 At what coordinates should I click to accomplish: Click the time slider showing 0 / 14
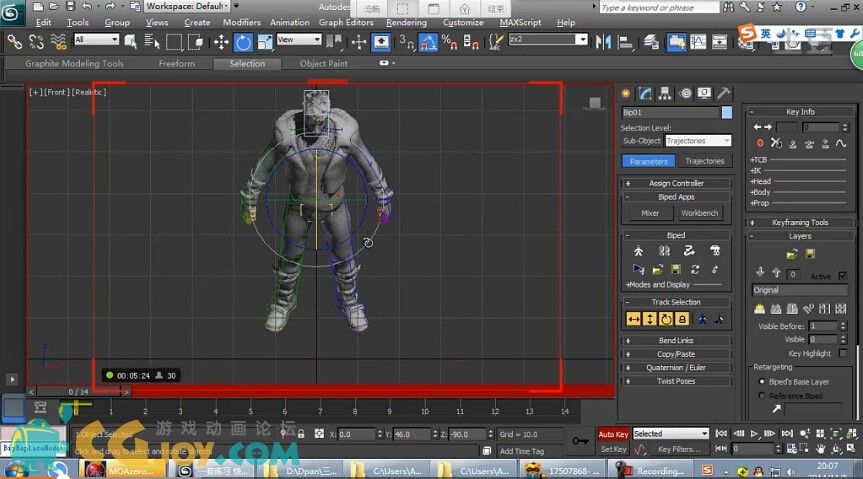pyautogui.click(x=79, y=391)
